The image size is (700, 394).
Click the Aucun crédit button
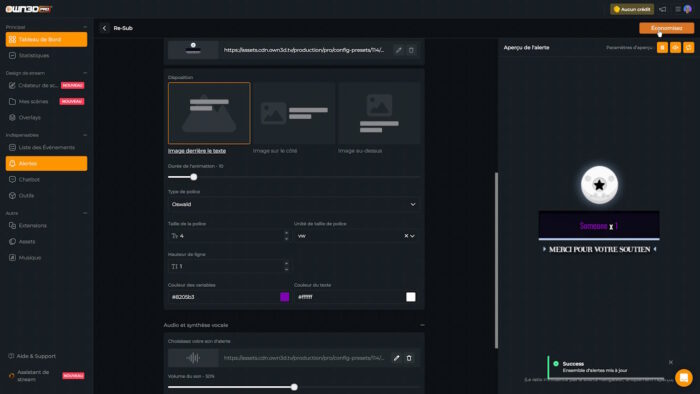point(632,9)
